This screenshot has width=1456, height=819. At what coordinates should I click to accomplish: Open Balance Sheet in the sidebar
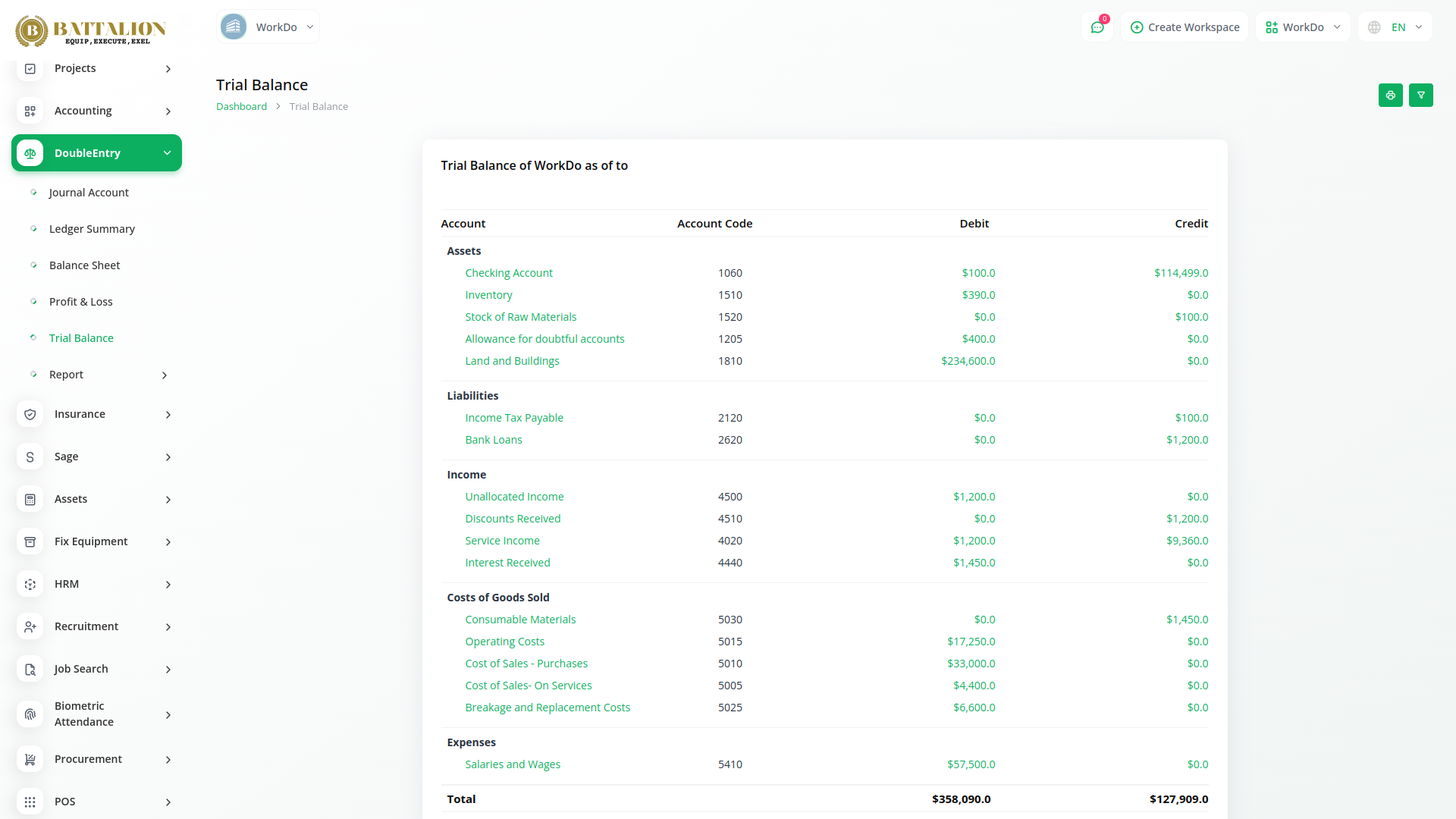[84, 265]
